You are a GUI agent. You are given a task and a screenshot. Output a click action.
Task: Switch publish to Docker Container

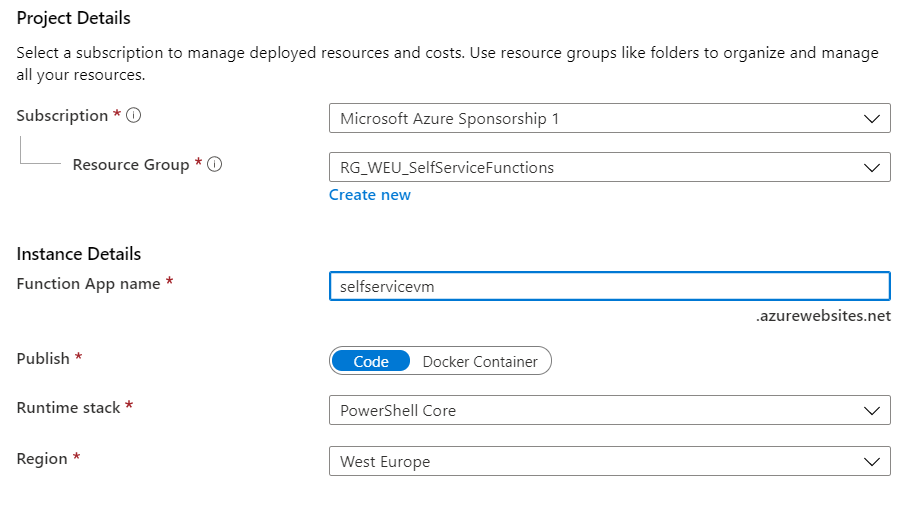[x=480, y=362]
